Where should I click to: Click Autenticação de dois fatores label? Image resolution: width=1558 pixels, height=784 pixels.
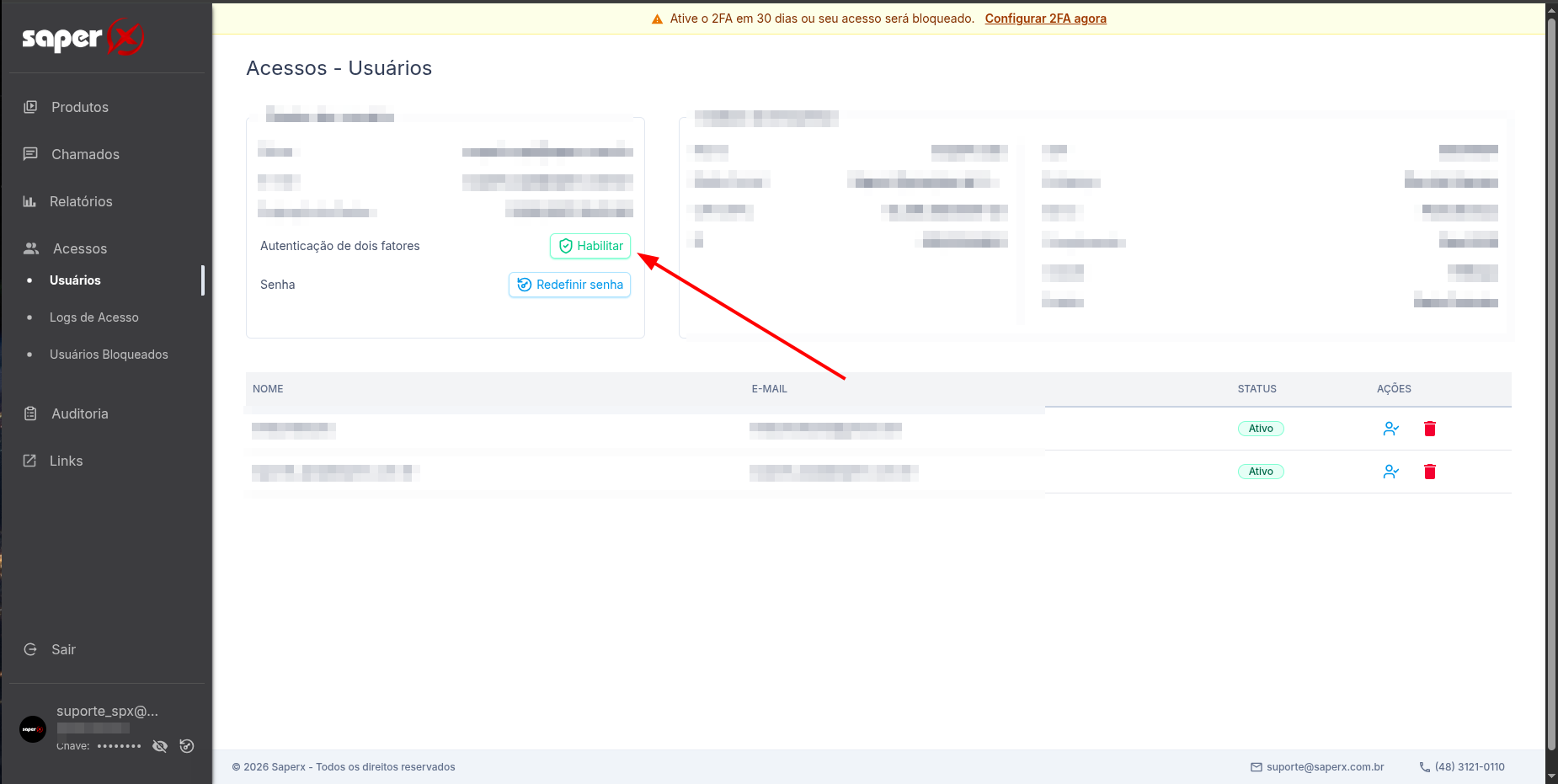pos(339,246)
